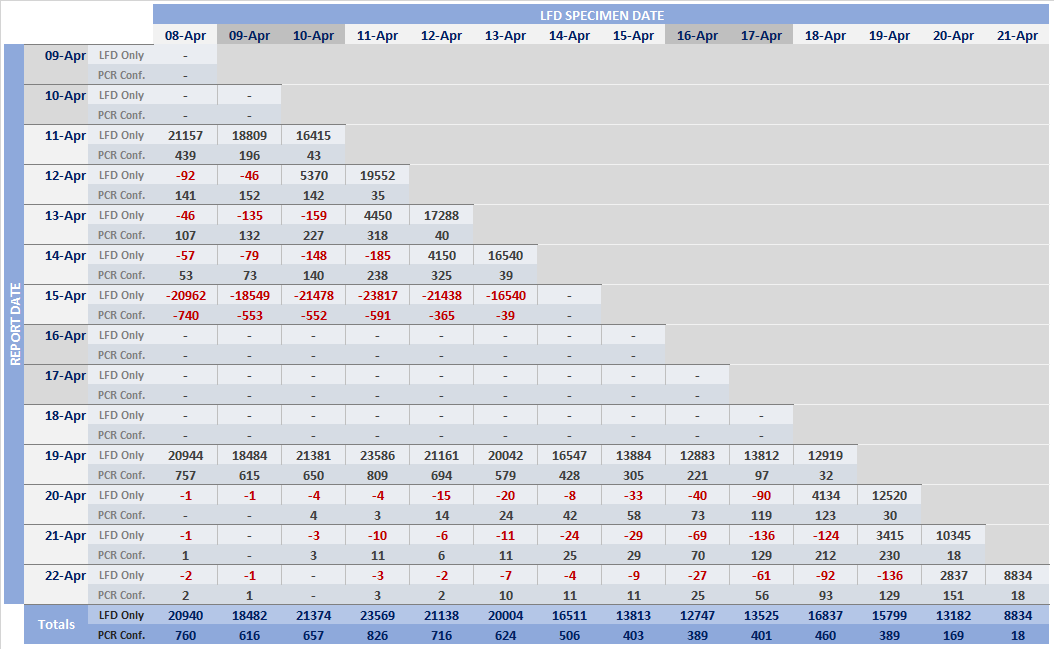Click the red value -92

click(186, 176)
